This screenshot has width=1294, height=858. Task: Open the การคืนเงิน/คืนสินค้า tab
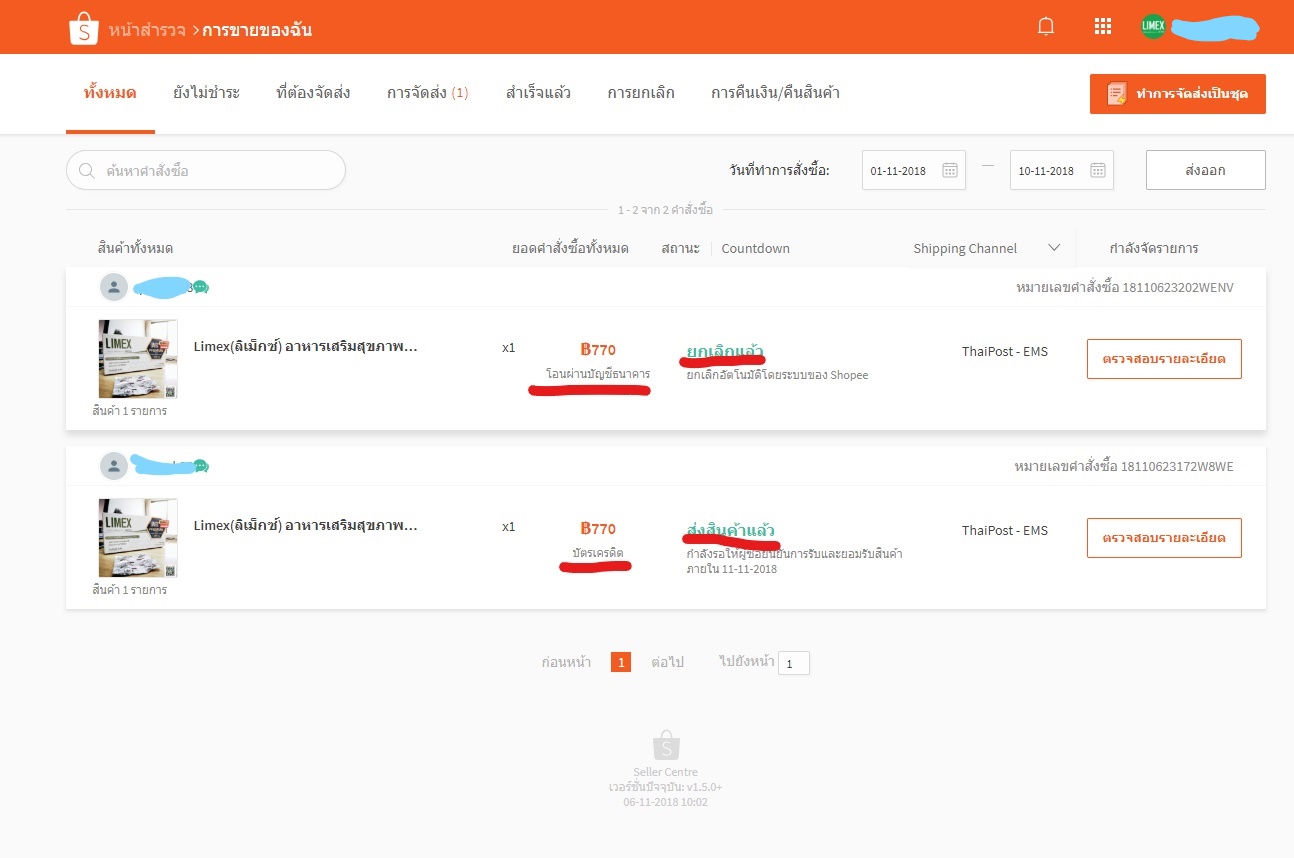[775, 93]
